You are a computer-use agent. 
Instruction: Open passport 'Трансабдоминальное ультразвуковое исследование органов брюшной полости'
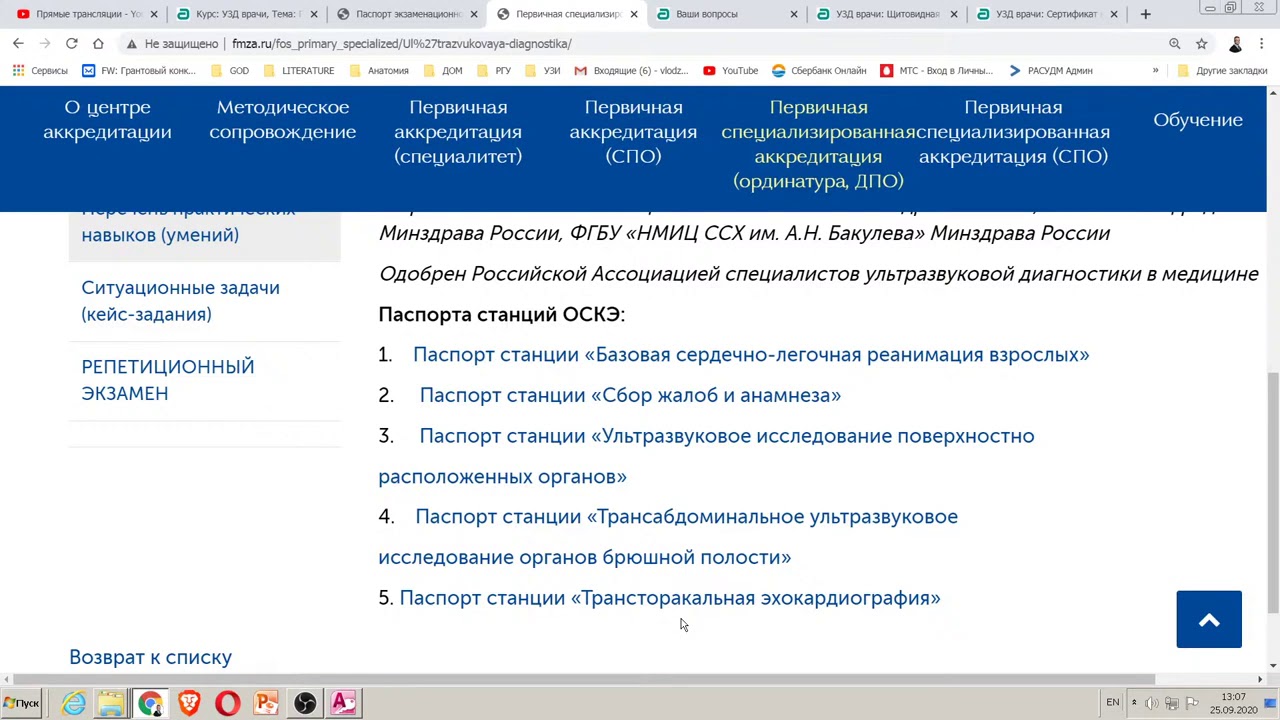(668, 537)
